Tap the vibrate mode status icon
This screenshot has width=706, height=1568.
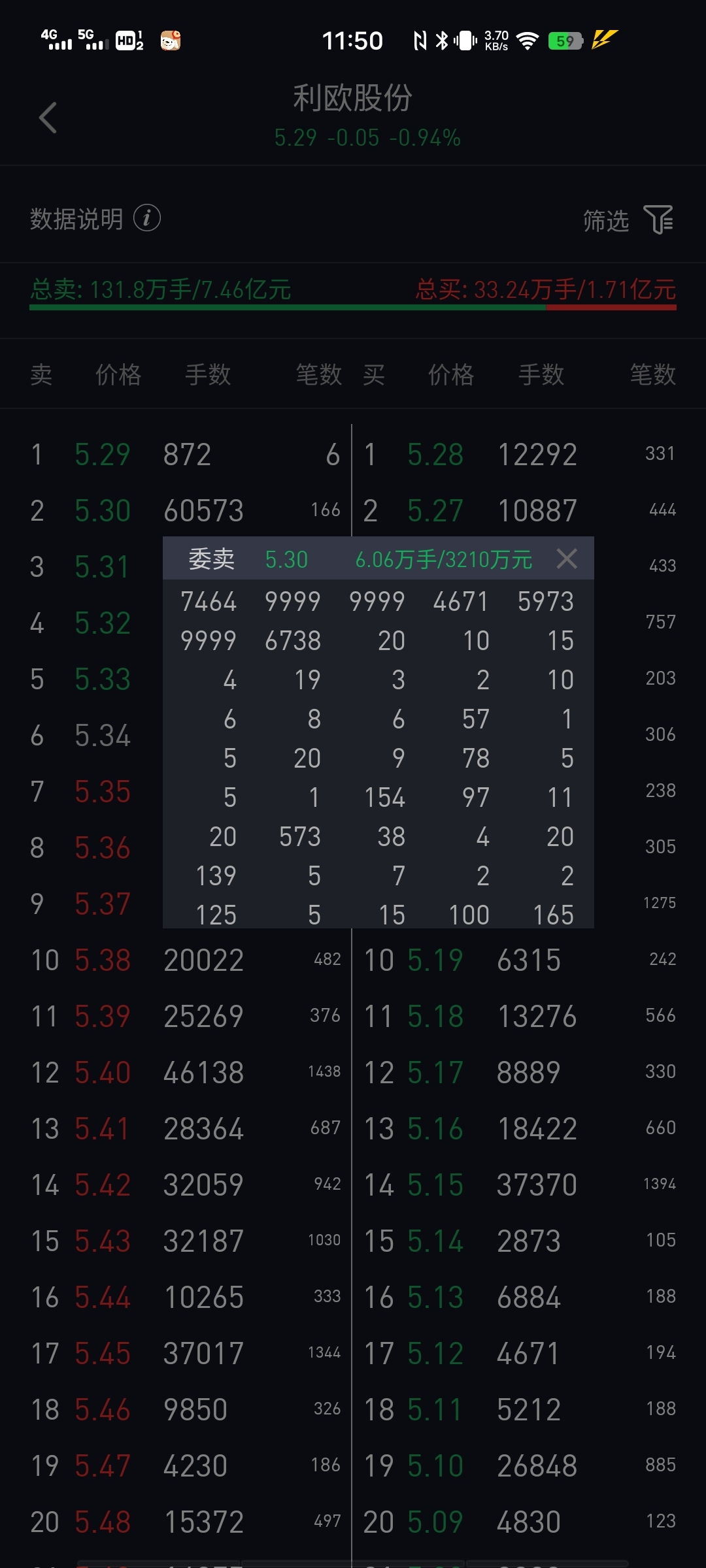coord(465,41)
